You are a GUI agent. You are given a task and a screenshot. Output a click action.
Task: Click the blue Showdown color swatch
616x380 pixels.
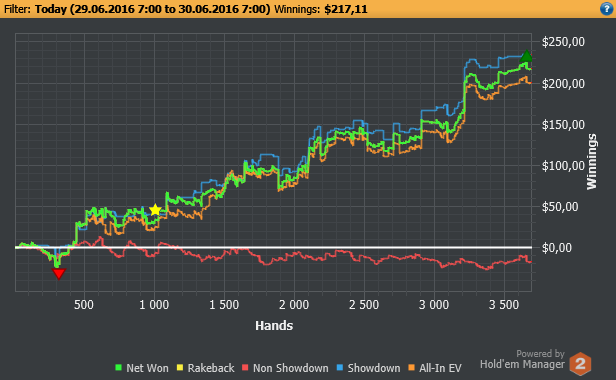(x=340, y=368)
